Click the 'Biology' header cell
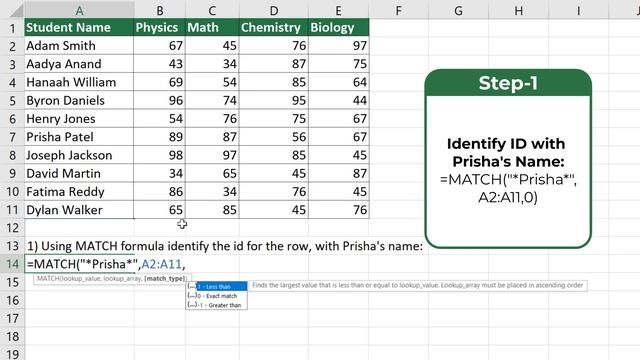The height and width of the screenshot is (360, 640). click(x=339, y=27)
